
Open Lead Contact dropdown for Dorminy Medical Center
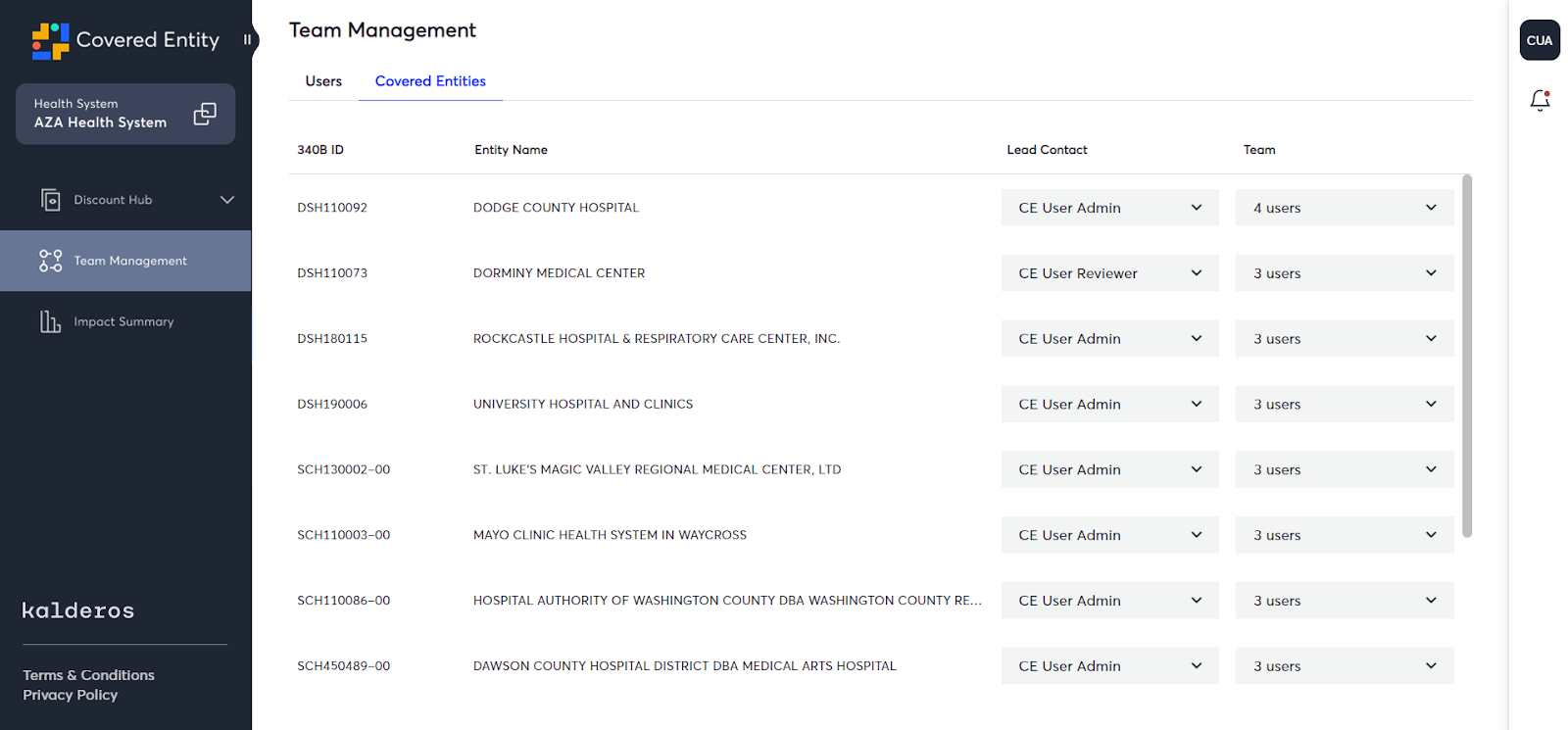click(1110, 273)
